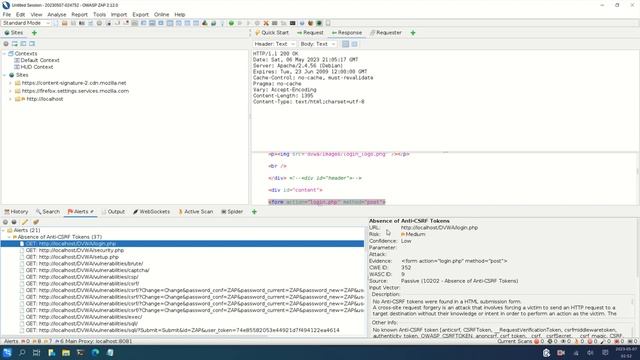The width and height of the screenshot is (640, 360).
Task: Click the pencil edit alert icon in Alerts toolbar
Action: tap(24, 222)
